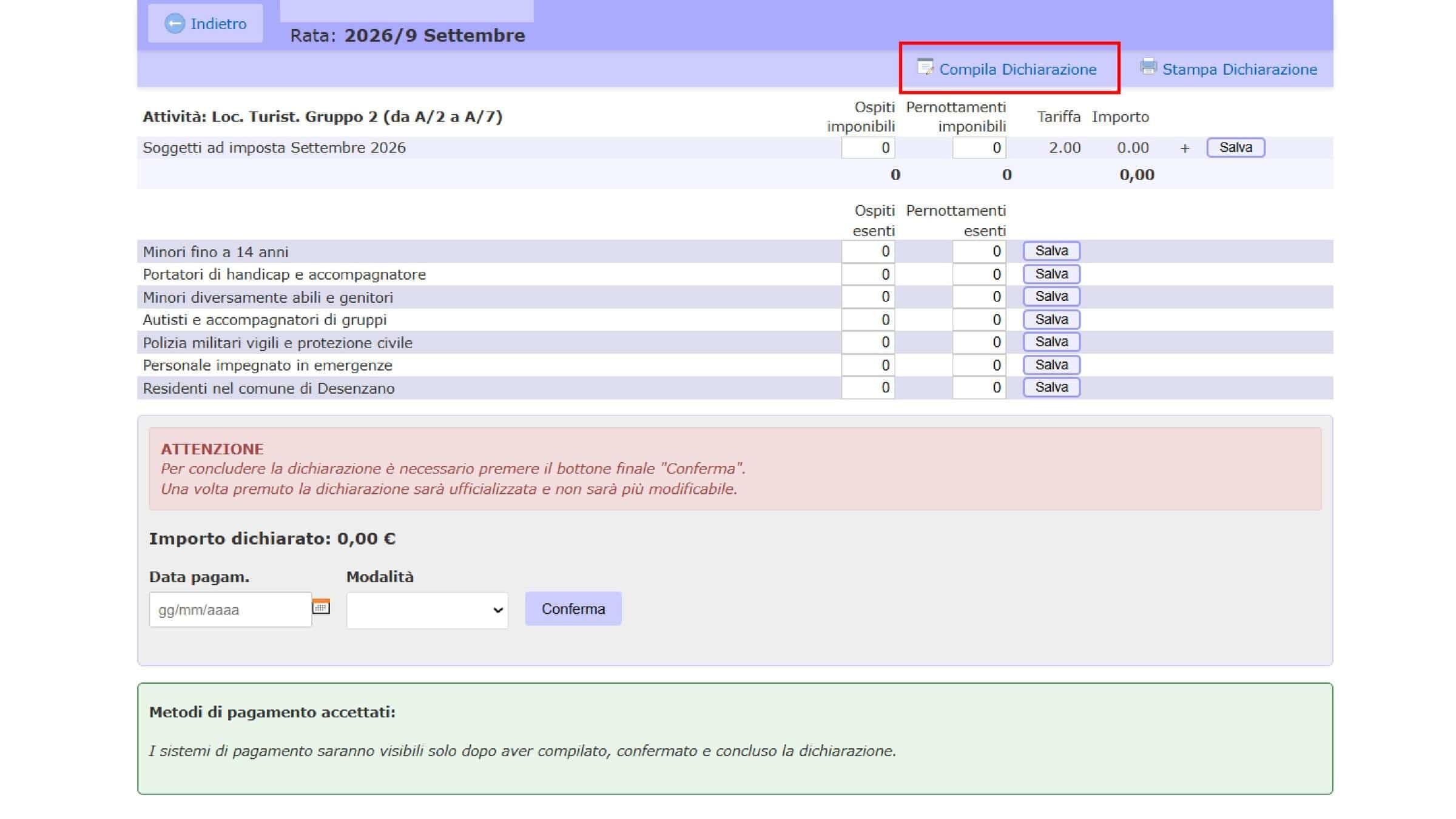Focus Pernottamenti esenti field for Minori fino a 14 anni
1456x819 pixels.
click(x=979, y=251)
